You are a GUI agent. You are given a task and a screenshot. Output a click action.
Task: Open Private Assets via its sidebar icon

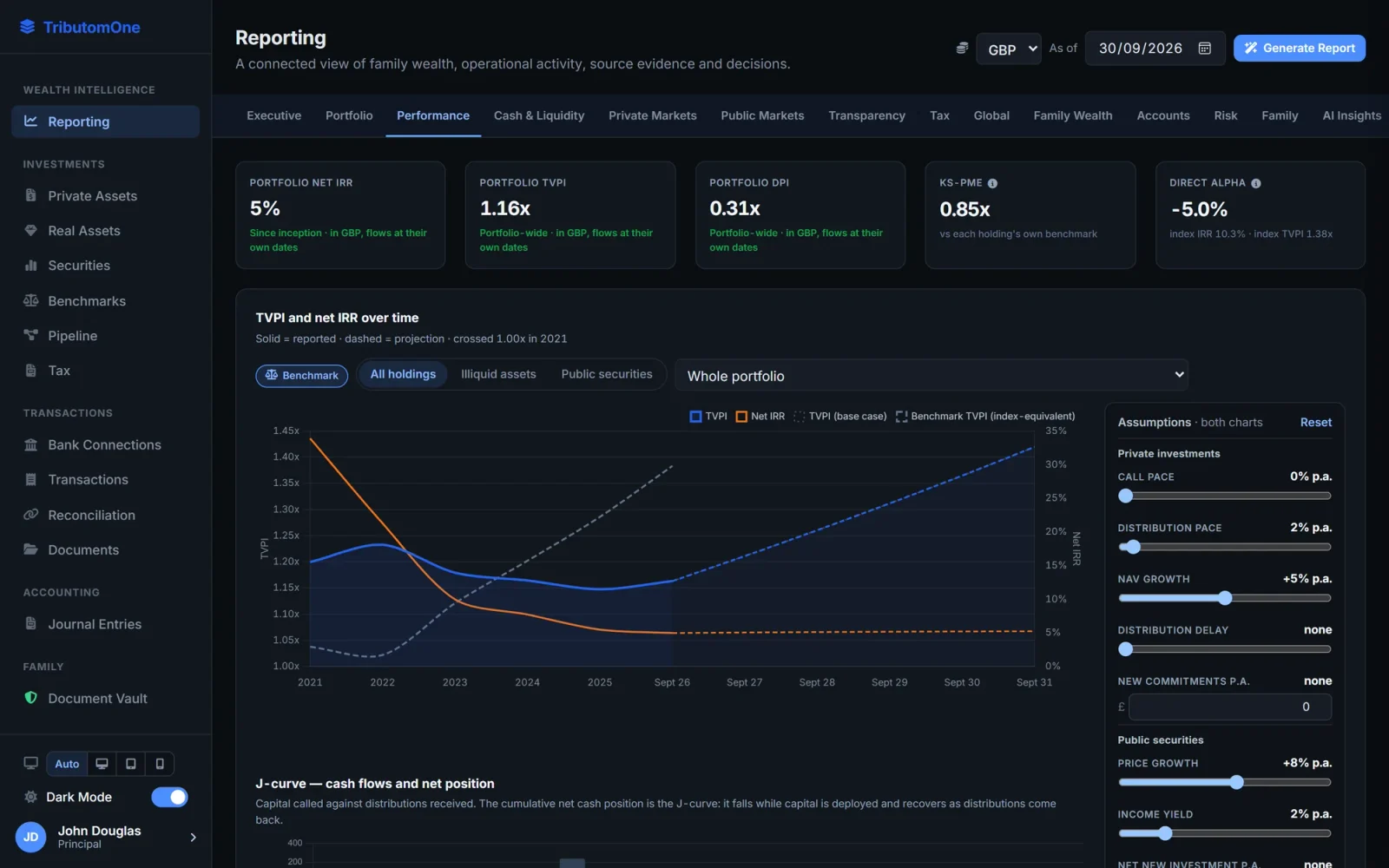coord(30,195)
